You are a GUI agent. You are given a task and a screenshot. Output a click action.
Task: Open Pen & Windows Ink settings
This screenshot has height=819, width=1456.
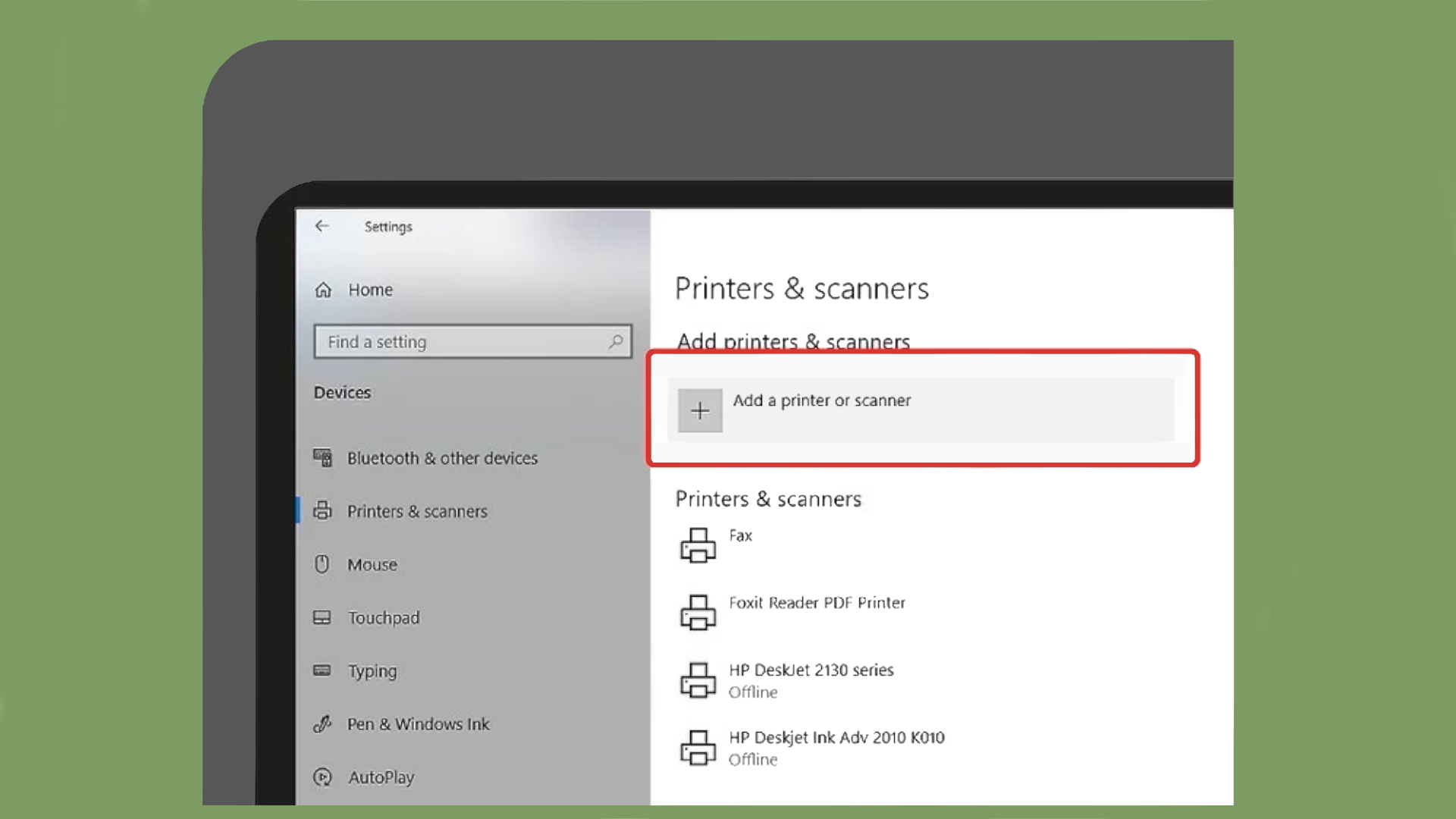[419, 724]
